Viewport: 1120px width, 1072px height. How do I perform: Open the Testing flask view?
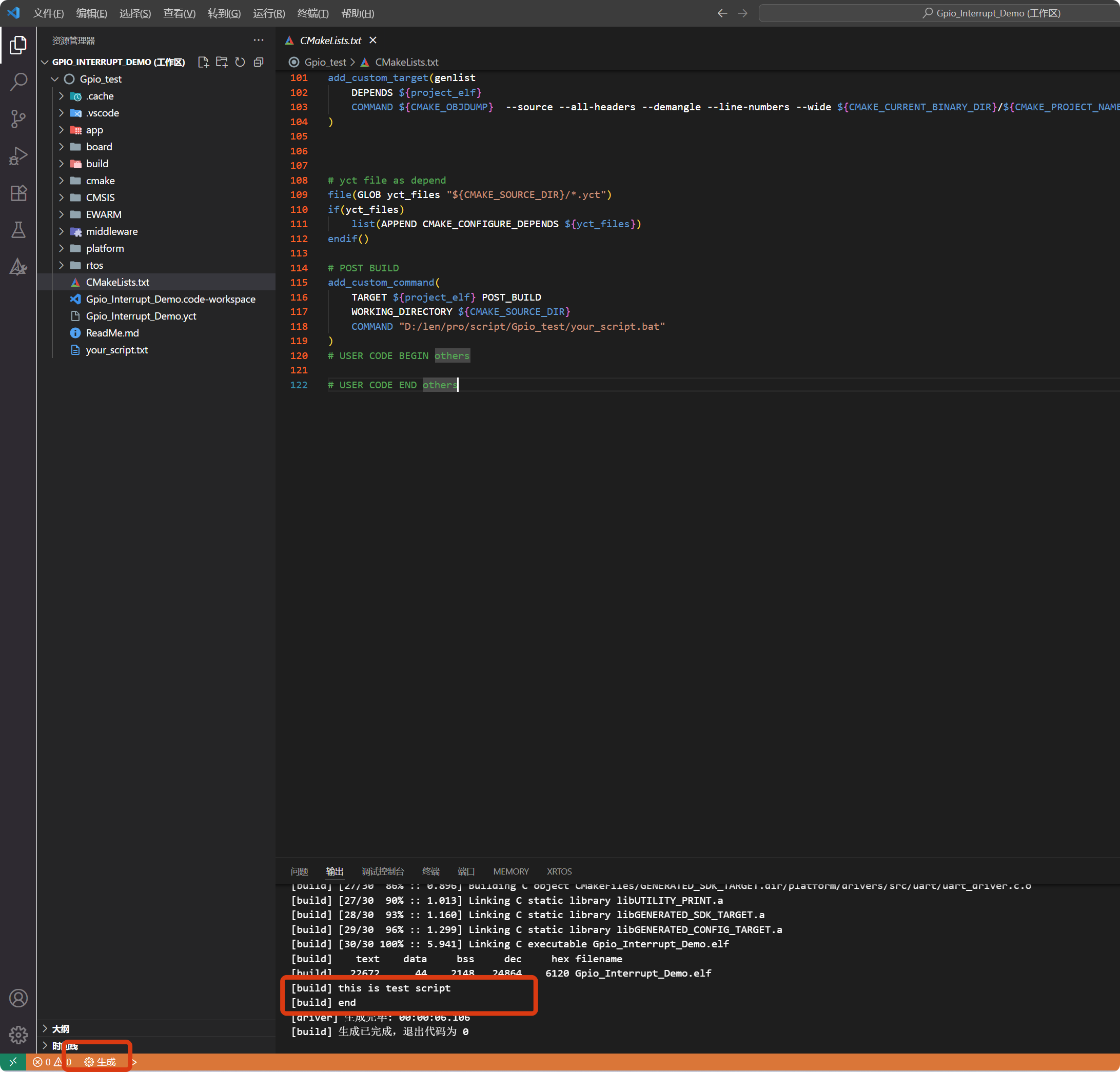(x=18, y=230)
